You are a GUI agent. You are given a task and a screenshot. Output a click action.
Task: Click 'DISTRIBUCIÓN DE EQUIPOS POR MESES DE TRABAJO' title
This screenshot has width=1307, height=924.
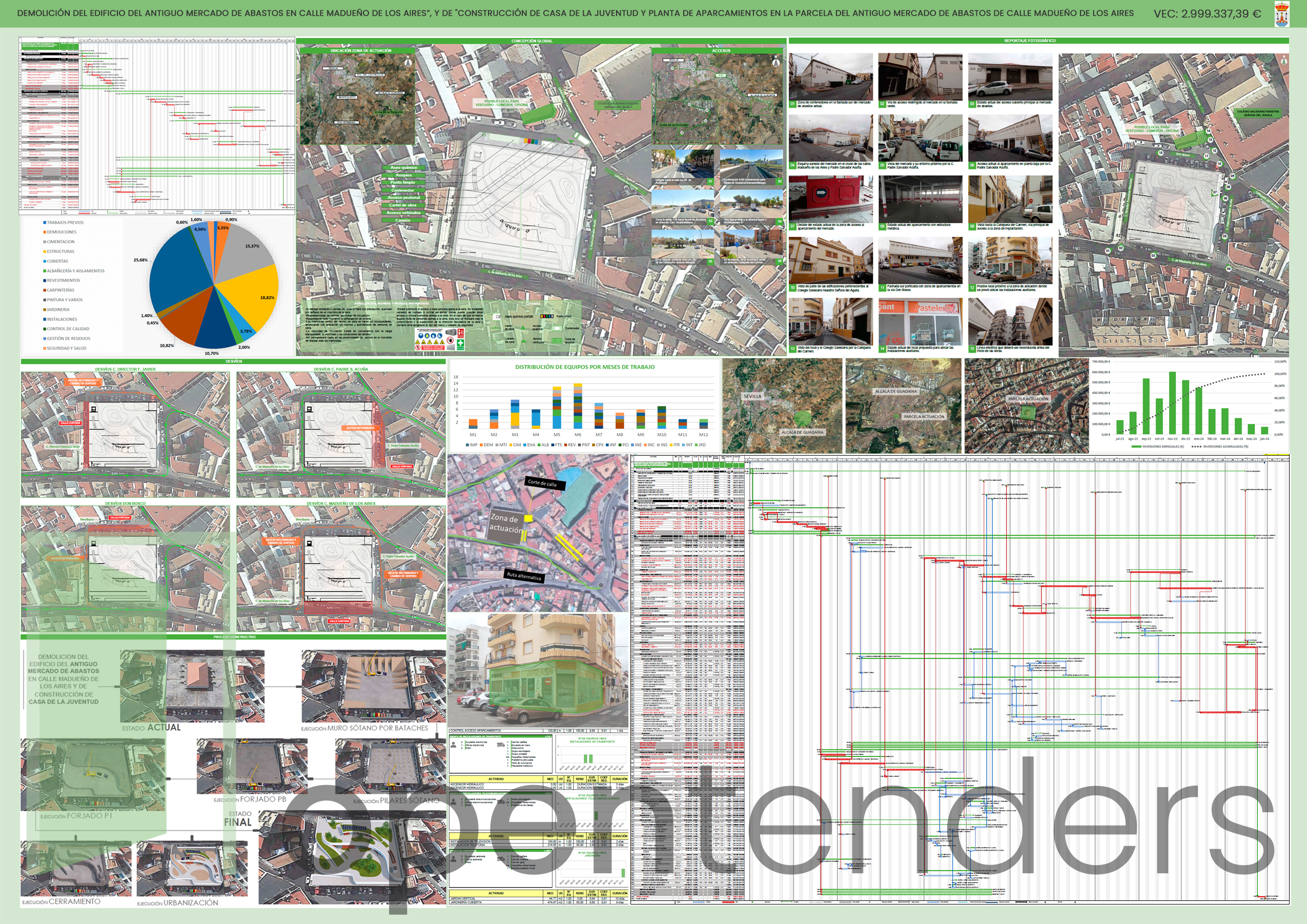tap(585, 367)
